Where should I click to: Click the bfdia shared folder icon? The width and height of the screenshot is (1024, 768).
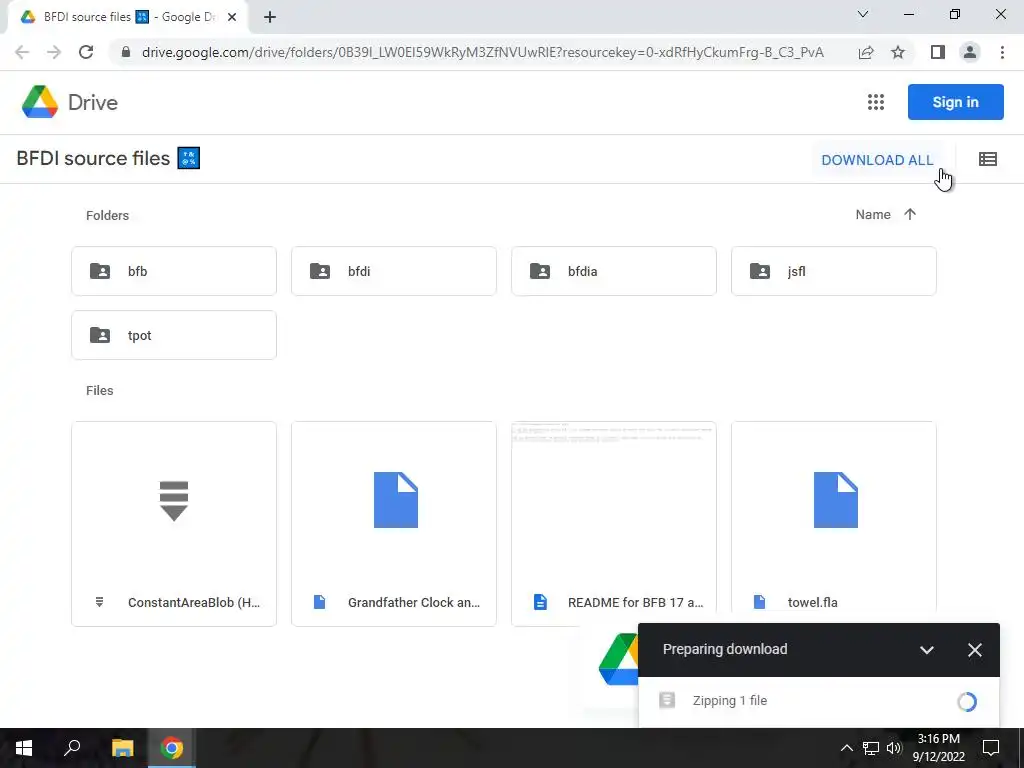click(x=540, y=271)
